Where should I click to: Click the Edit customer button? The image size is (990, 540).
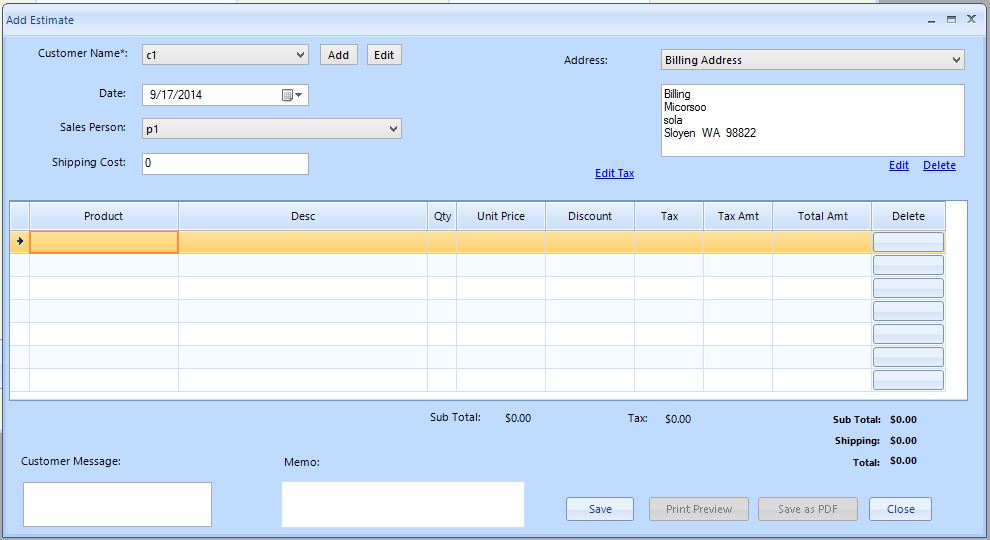coord(384,55)
